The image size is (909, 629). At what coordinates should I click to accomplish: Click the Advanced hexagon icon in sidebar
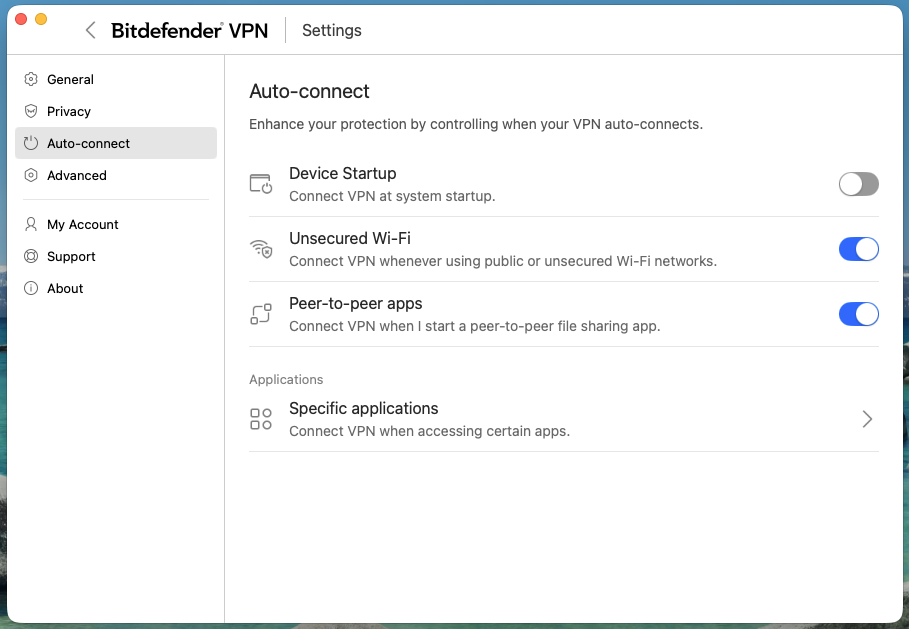(31, 175)
